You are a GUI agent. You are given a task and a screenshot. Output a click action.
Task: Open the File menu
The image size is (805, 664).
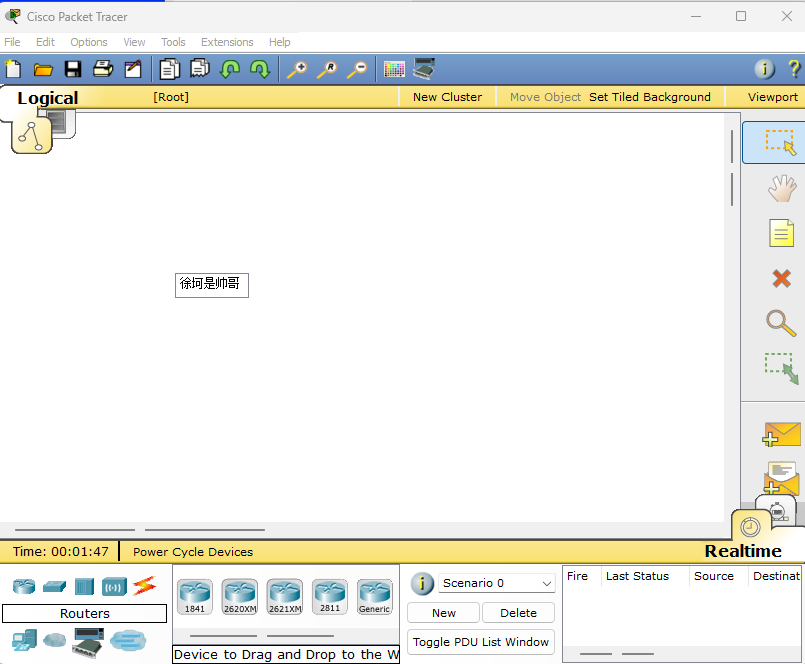click(x=12, y=42)
